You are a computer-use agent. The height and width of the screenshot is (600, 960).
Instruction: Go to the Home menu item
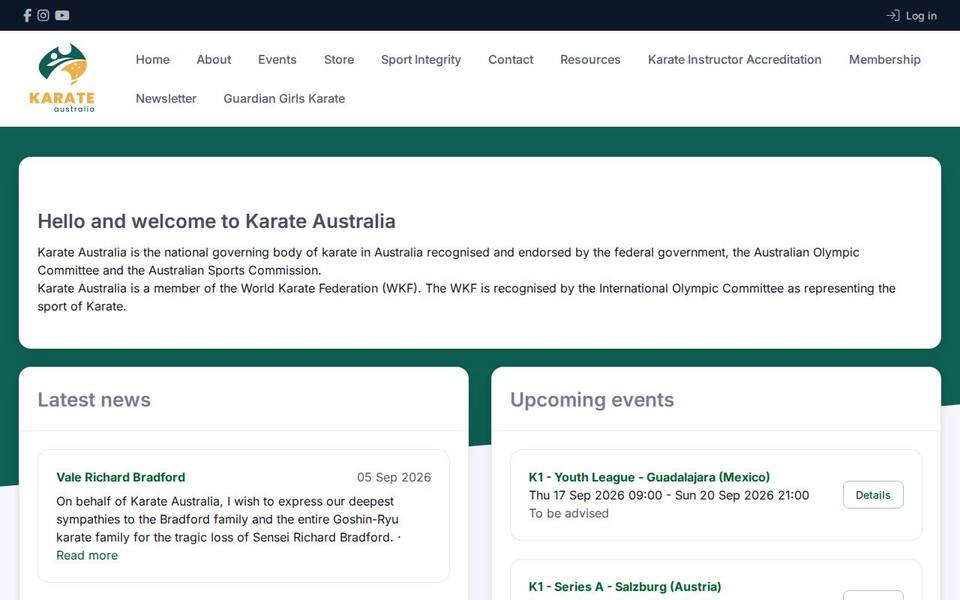pyautogui.click(x=152, y=59)
